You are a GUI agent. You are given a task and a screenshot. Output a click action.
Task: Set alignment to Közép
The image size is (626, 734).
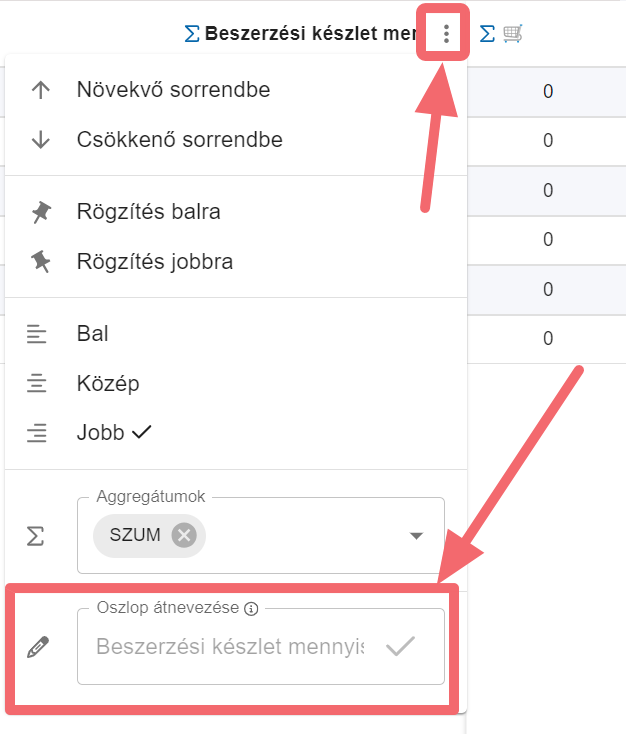pyautogui.click(x=107, y=383)
